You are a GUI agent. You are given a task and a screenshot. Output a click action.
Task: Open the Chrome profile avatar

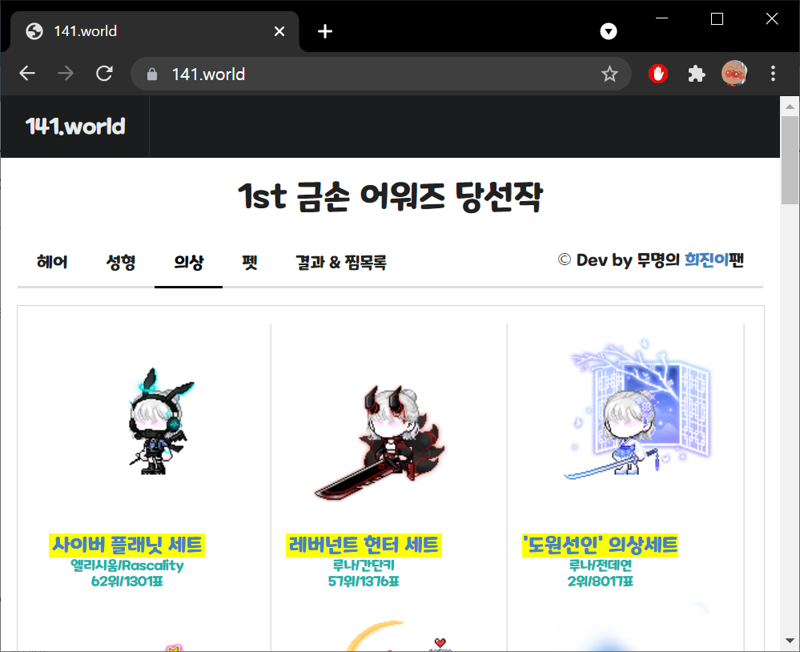point(735,74)
